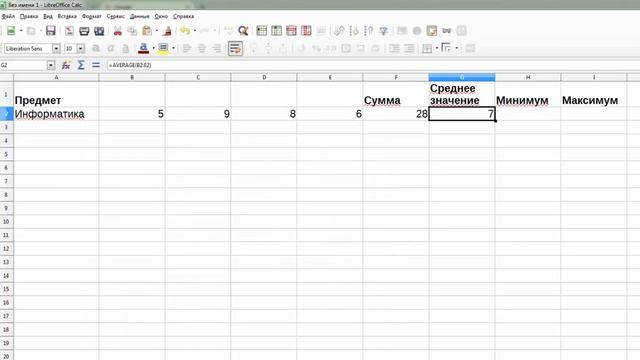This screenshot has width=640, height=360.
Task: Expand New document dropdown arrow
Action: pos(21,31)
